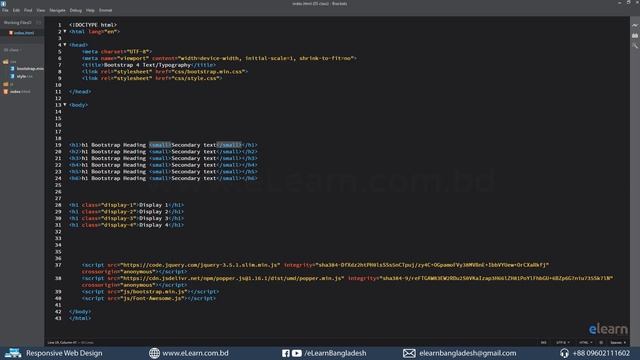Click the title text Bootstrap 4 Text/Typography

click(147, 65)
